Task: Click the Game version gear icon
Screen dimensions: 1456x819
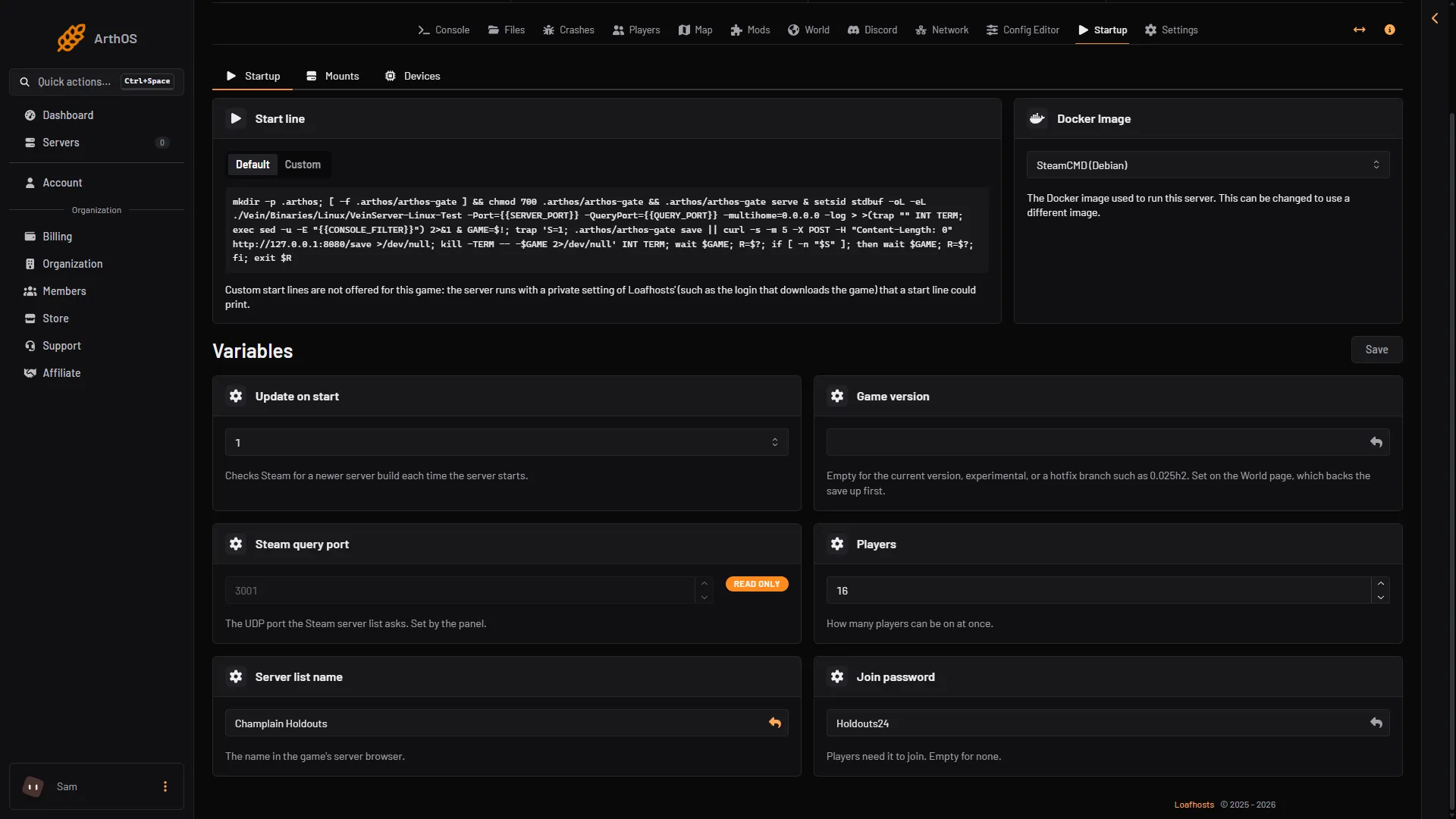Action: (837, 396)
